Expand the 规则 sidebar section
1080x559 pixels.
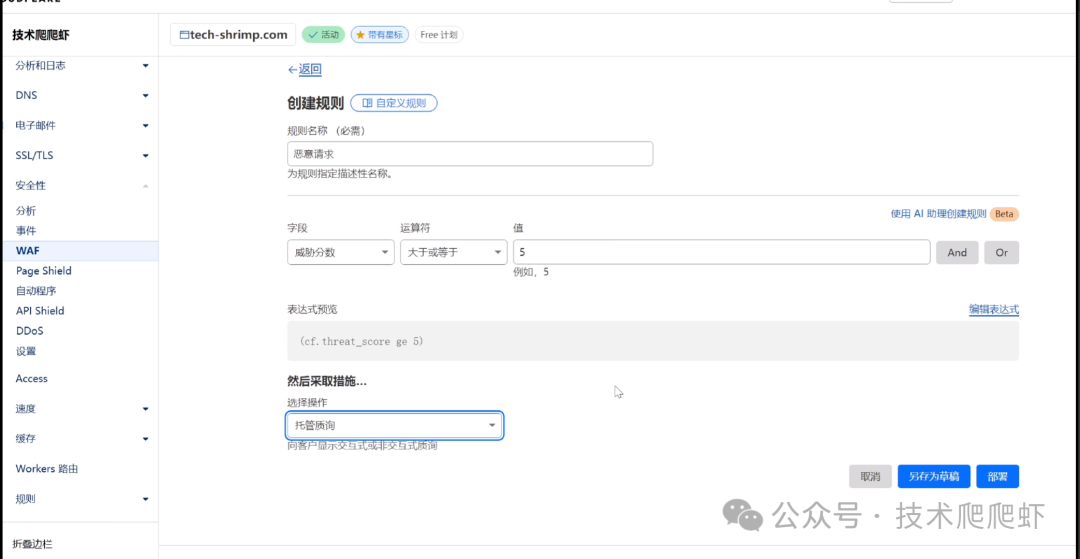[x=81, y=499]
